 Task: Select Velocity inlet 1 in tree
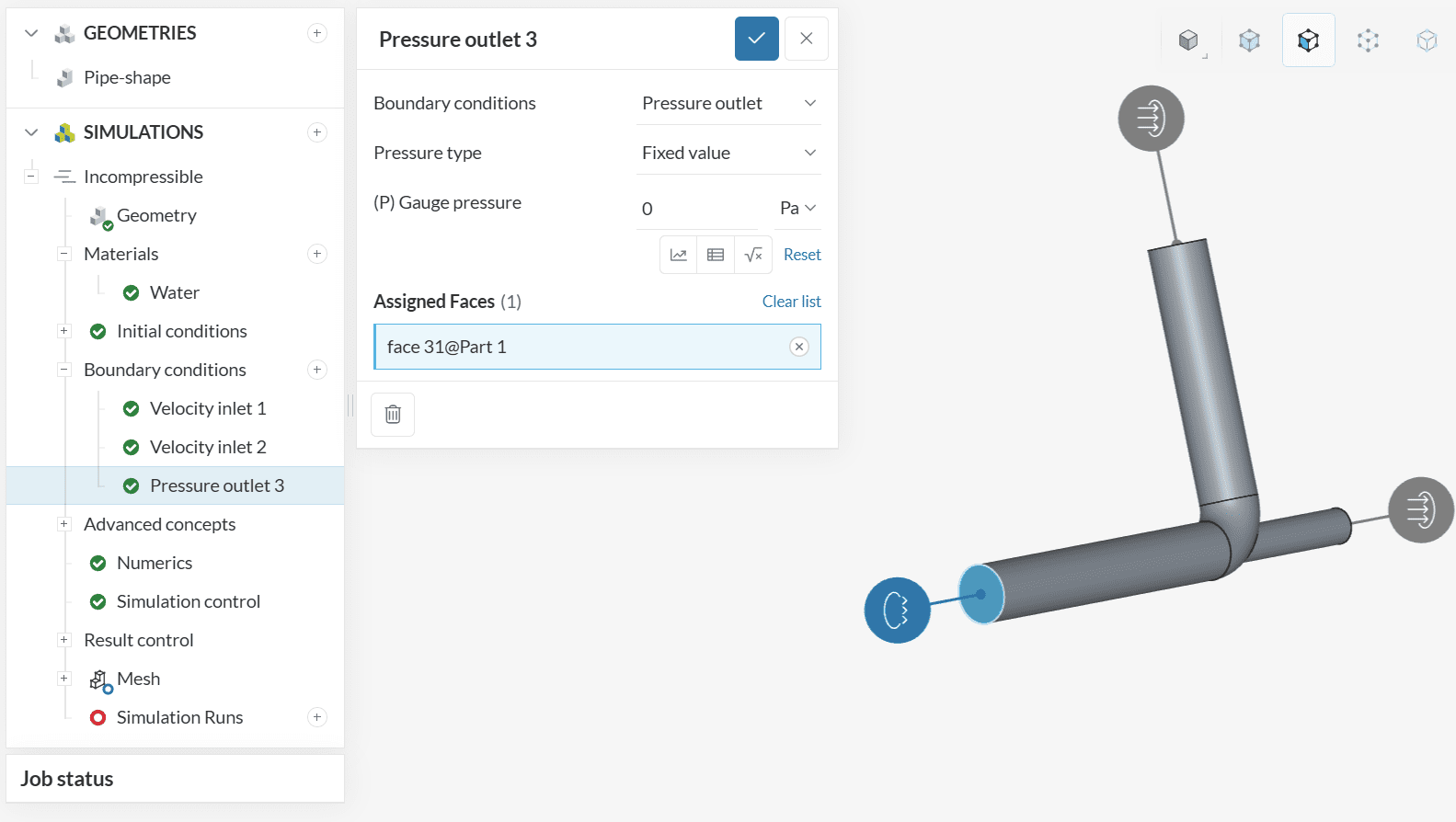click(x=208, y=408)
